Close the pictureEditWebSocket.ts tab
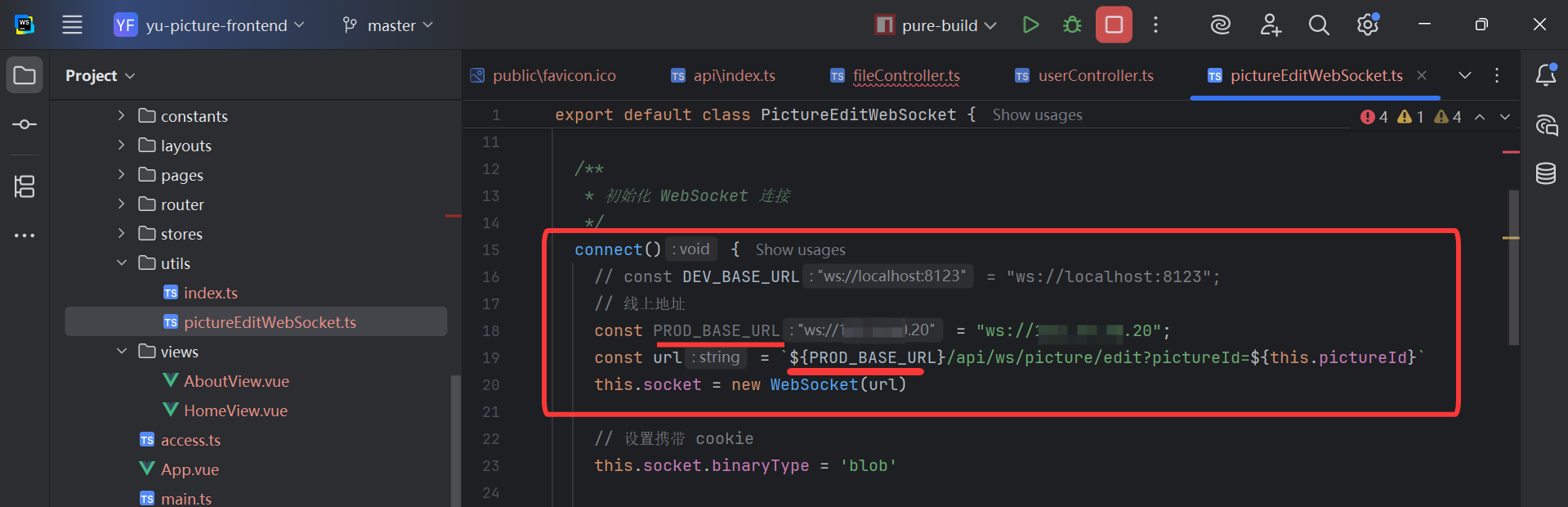This screenshot has width=1568, height=507. coord(1422,75)
